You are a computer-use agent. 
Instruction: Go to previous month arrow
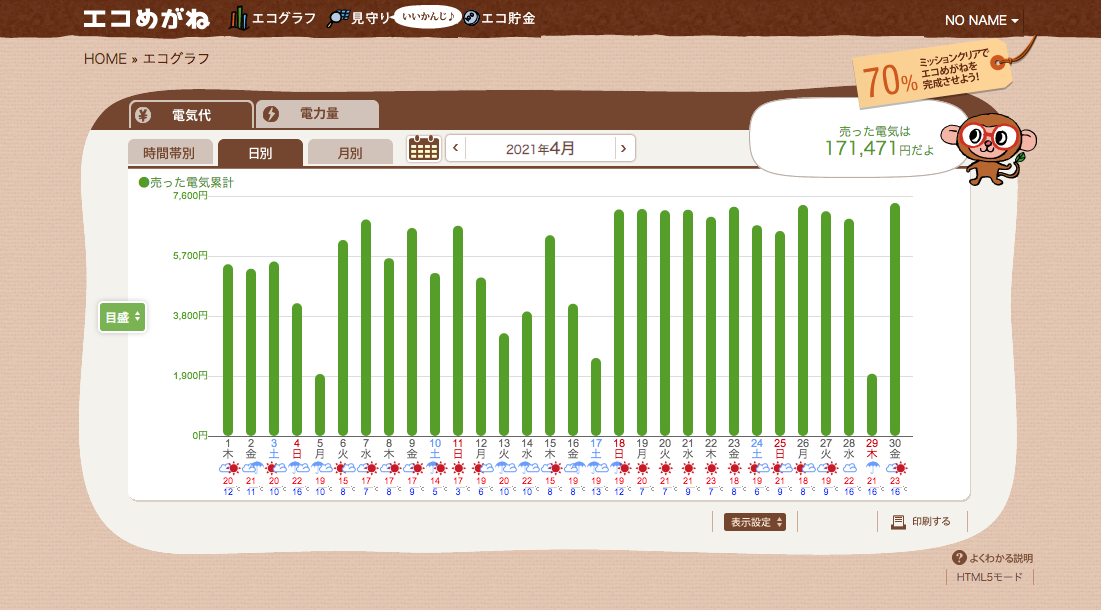pos(456,148)
